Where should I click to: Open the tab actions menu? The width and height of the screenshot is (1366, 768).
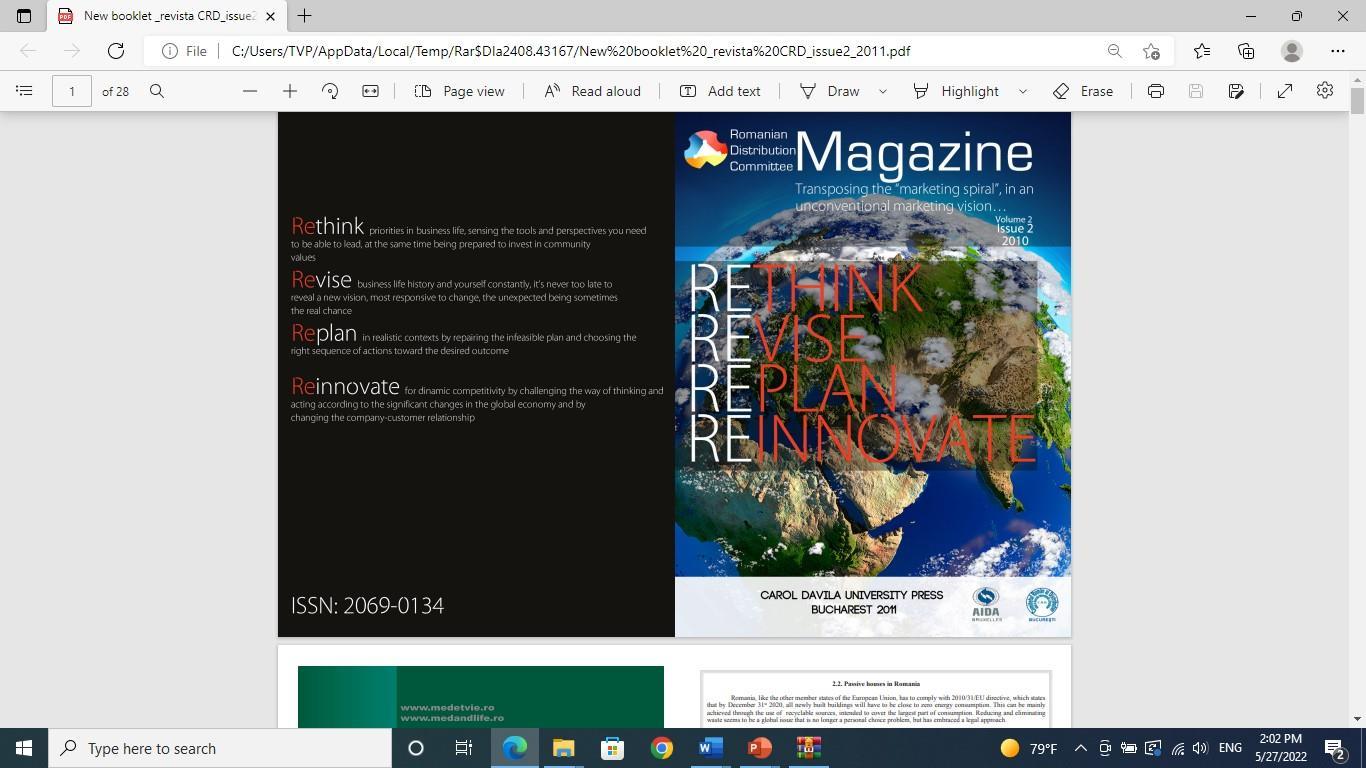point(24,16)
